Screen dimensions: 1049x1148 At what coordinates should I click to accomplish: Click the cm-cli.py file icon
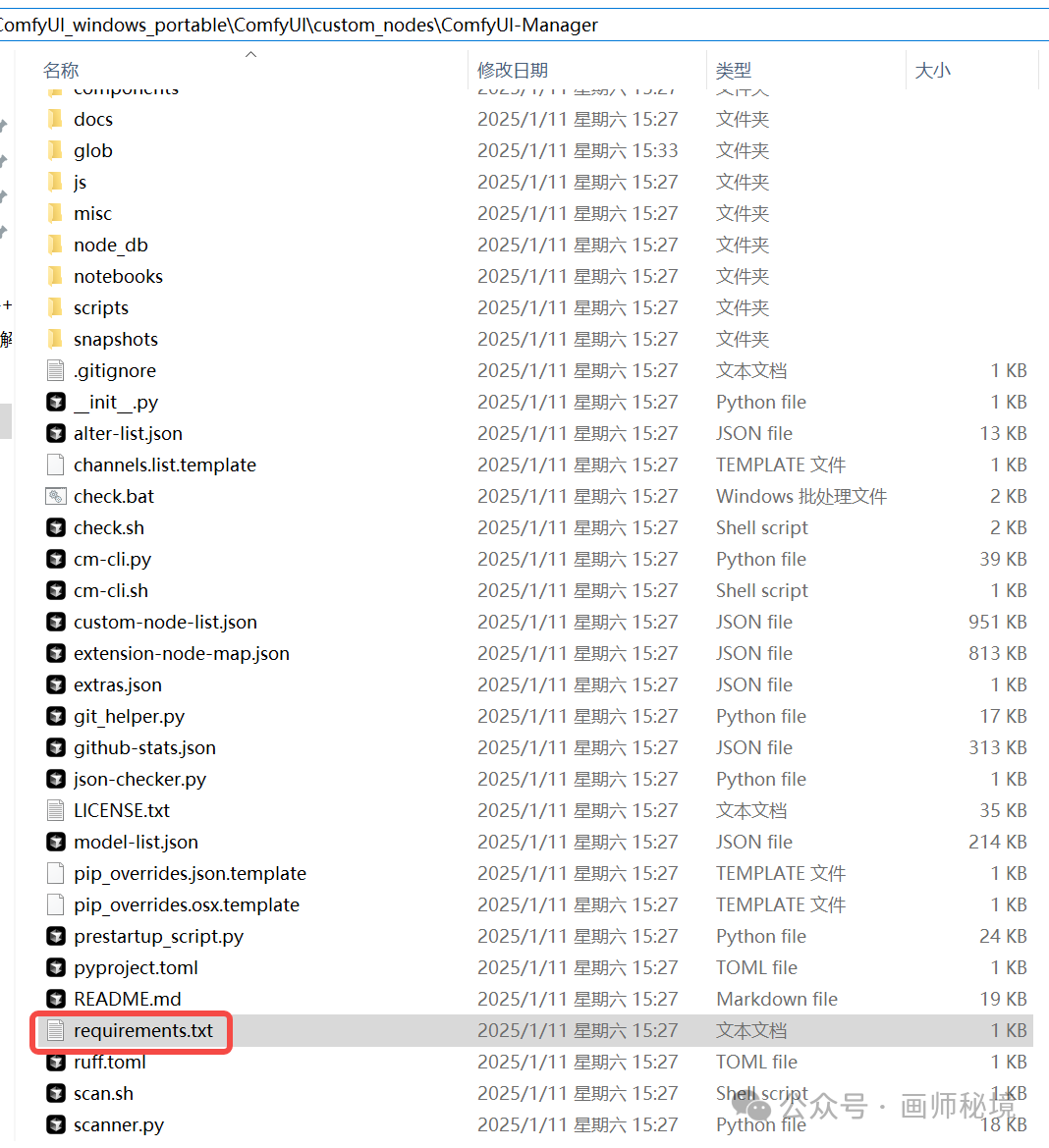56,560
